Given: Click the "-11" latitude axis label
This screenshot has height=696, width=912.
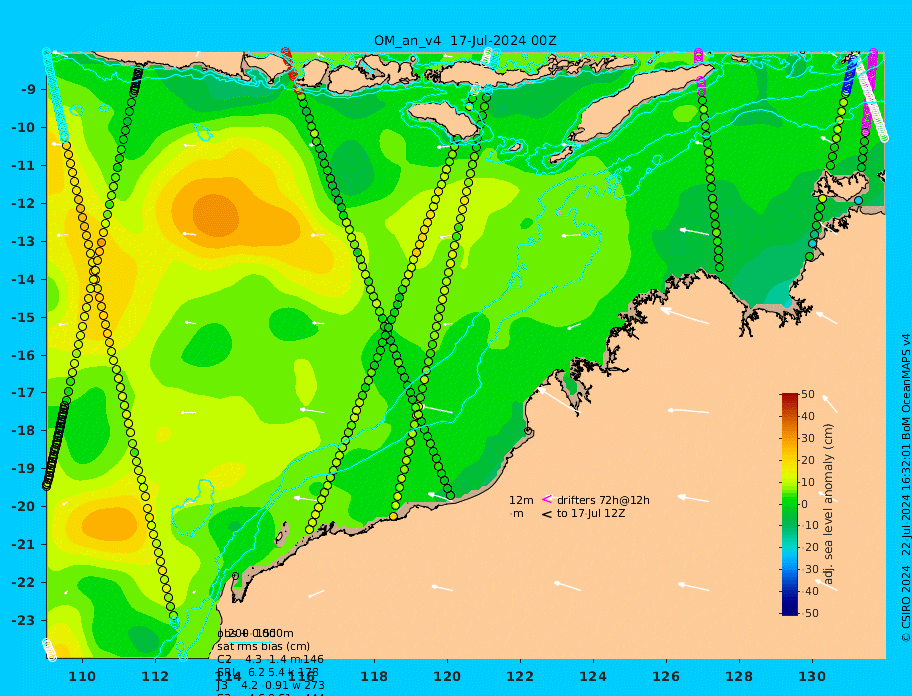Looking at the screenshot, I should click(x=24, y=165).
